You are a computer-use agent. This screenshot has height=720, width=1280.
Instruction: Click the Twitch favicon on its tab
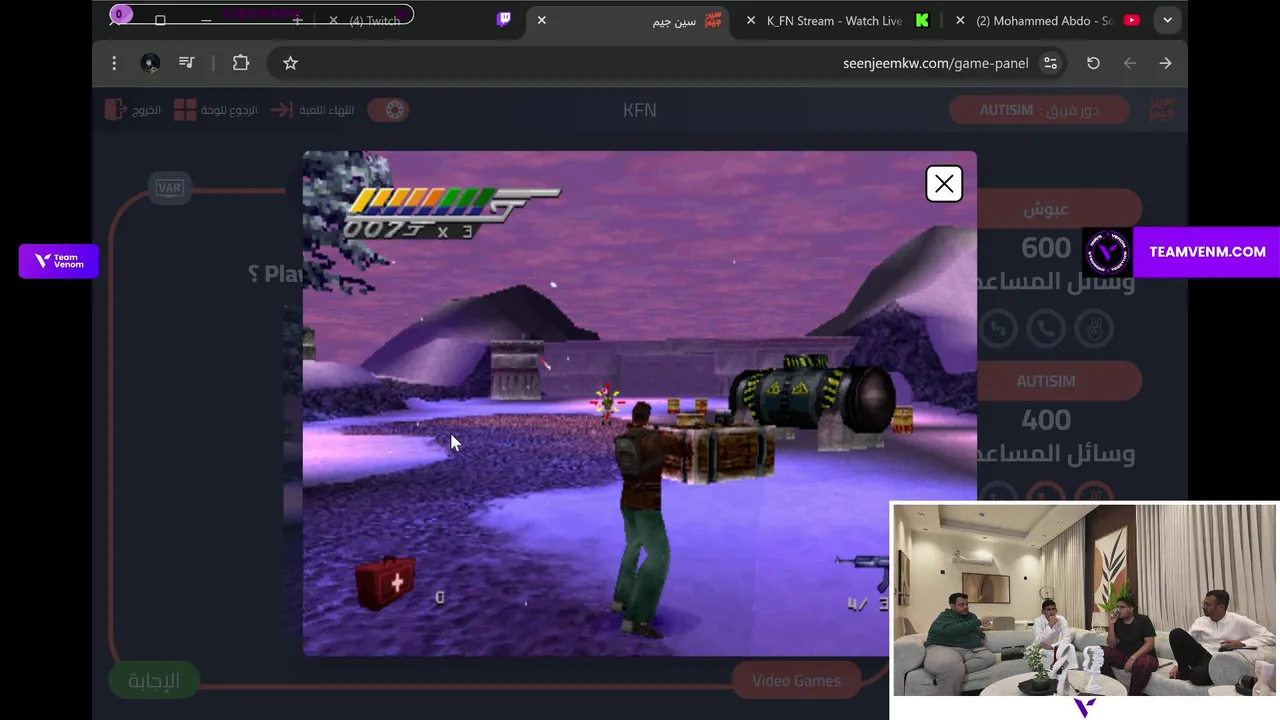504,19
